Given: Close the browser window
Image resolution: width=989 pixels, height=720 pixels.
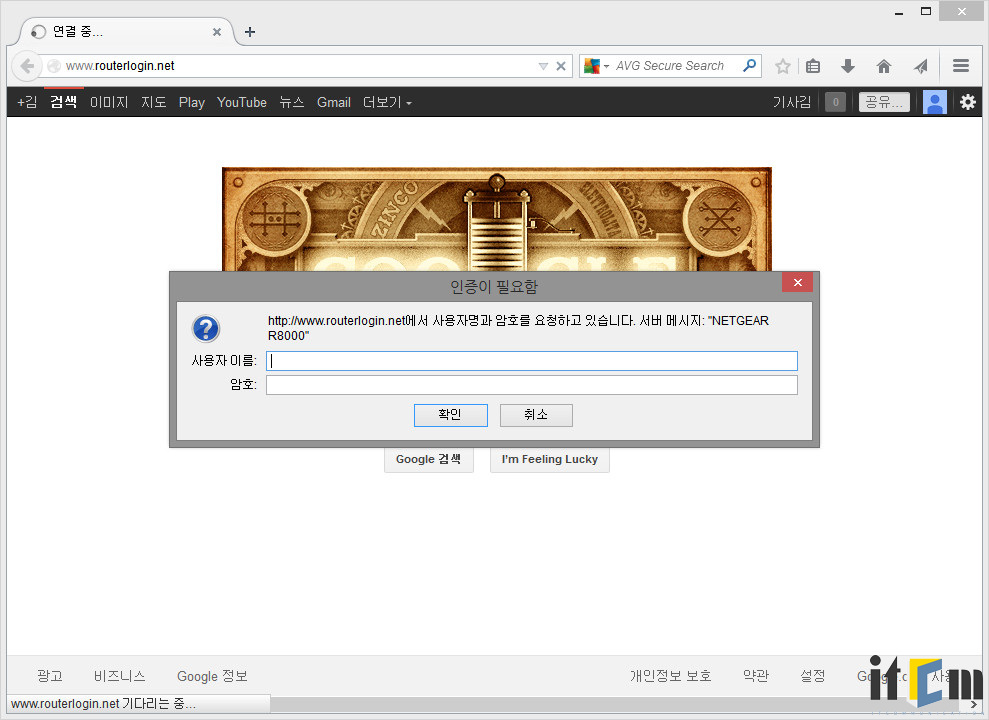Looking at the screenshot, I should (x=961, y=11).
